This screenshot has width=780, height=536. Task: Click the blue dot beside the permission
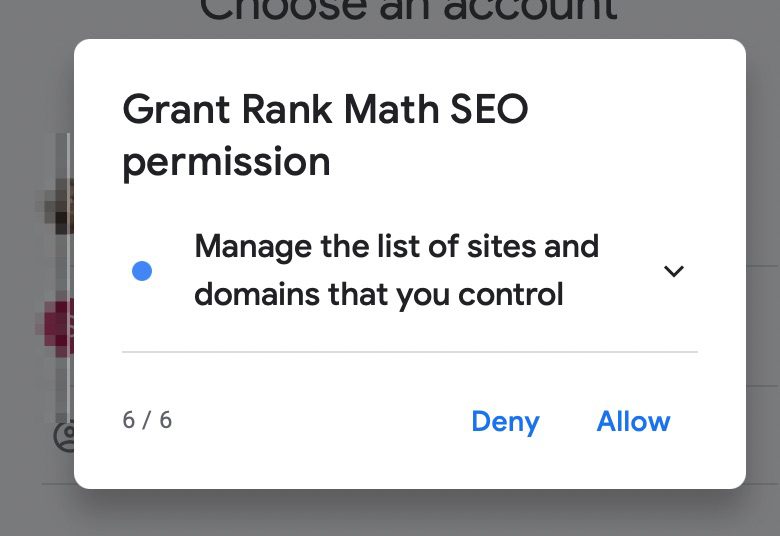coord(142,271)
